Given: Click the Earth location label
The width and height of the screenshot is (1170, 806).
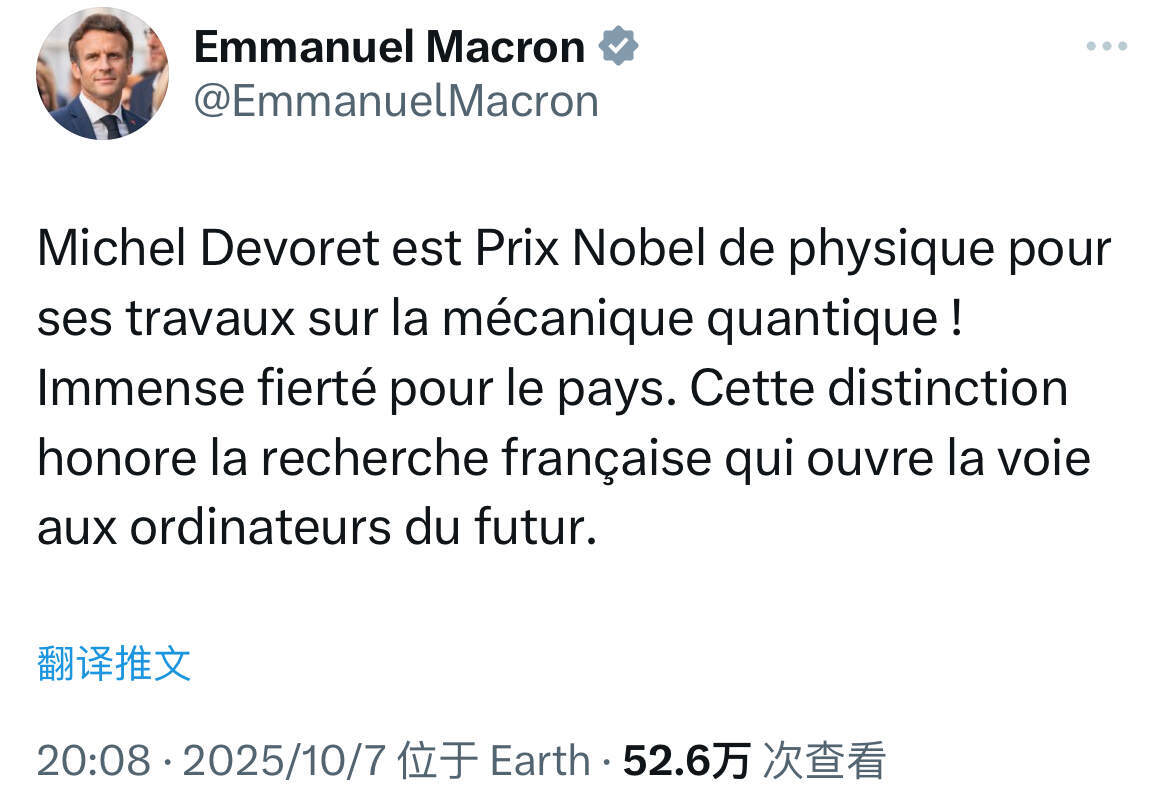Looking at the screenshot, I should pos(540,762).
